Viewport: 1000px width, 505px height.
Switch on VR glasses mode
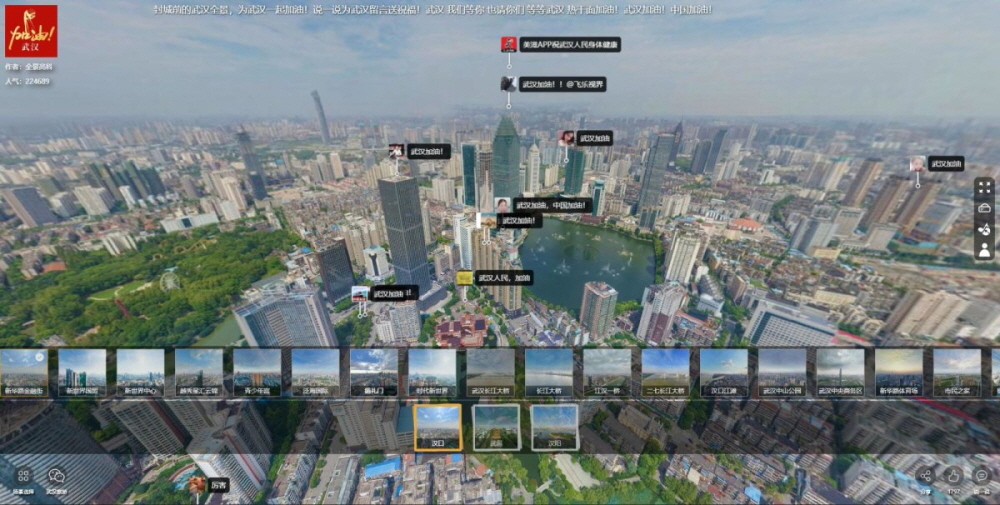984,208
